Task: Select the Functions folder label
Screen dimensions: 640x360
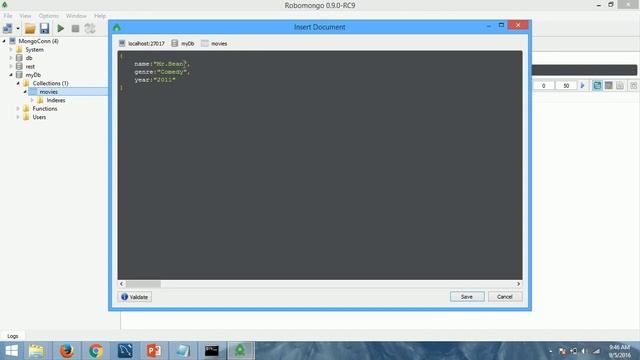Action: [x=44, y=109]
